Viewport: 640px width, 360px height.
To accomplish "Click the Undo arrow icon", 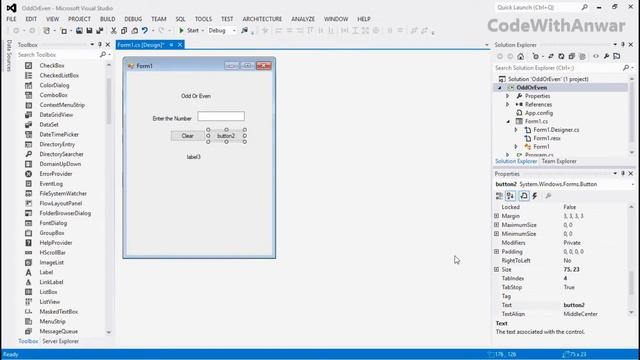I will tap(145, 31).
